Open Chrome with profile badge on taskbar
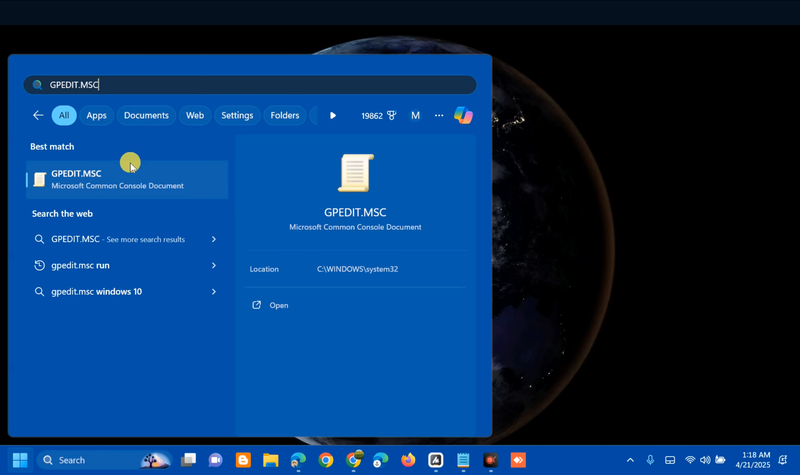This screenshot has height=475, width=800. (x=354, y=460)
